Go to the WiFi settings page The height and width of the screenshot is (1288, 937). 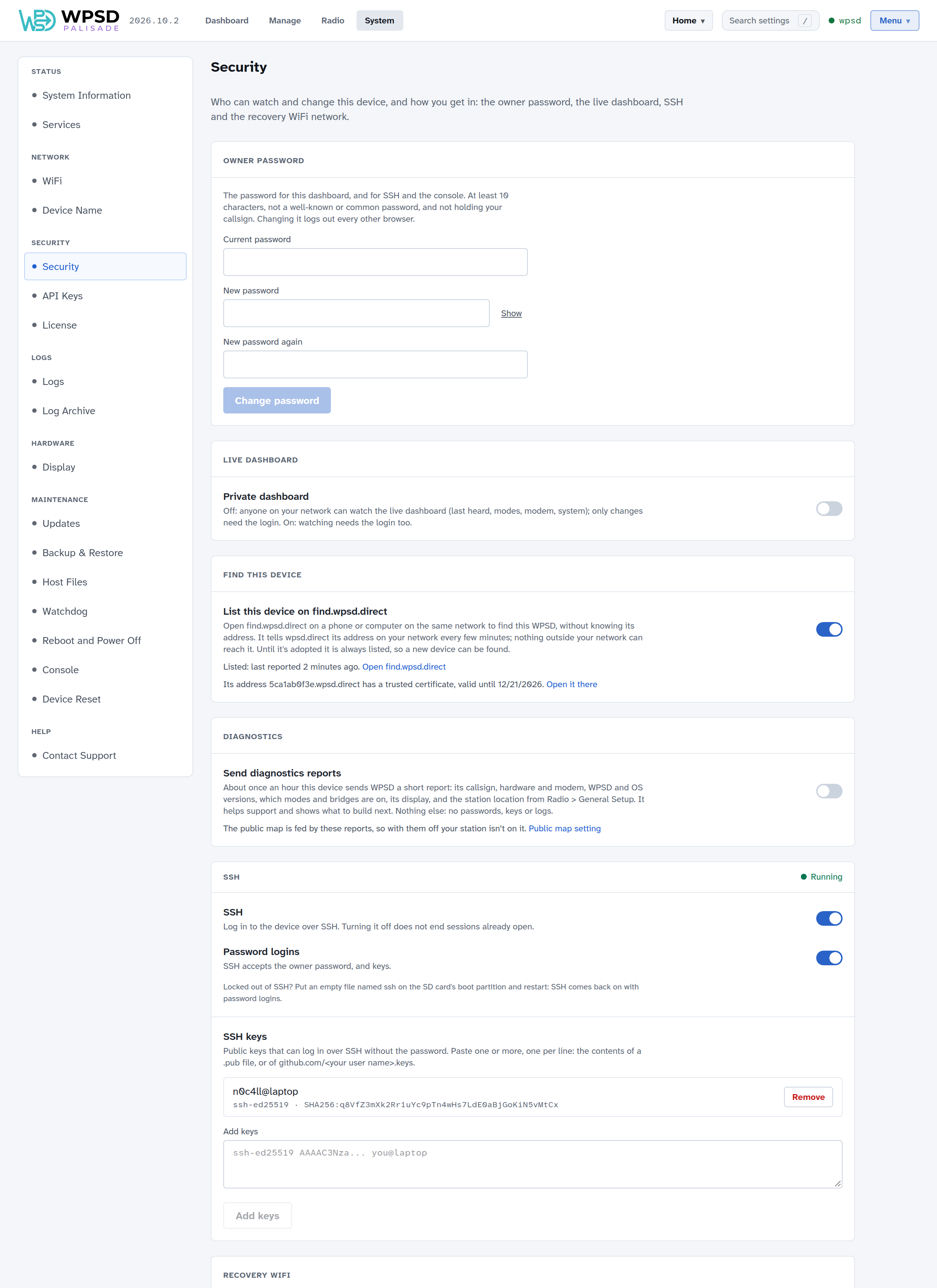[x=106, y=181]
